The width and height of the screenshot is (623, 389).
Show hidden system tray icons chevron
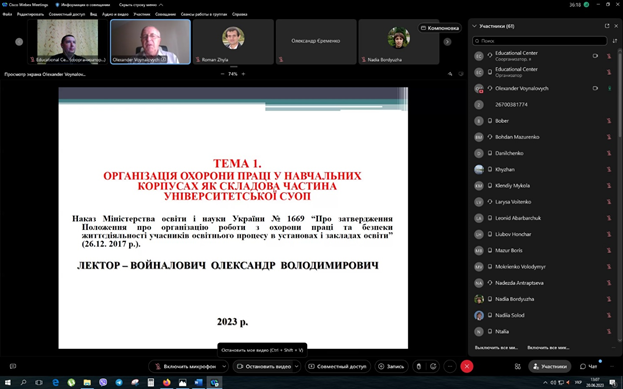(x=545, y=382)
